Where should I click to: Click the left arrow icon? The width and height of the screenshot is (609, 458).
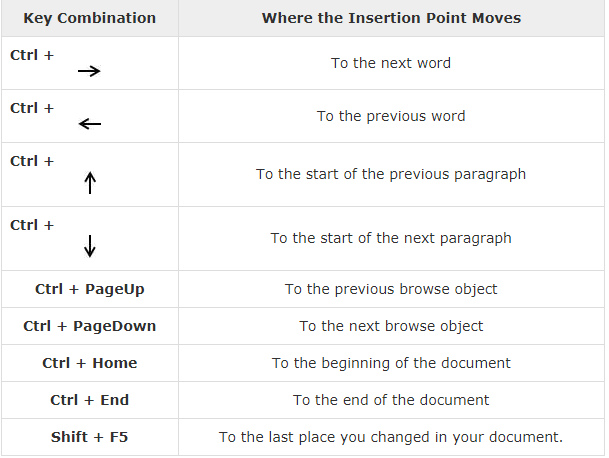pos(90,124)
